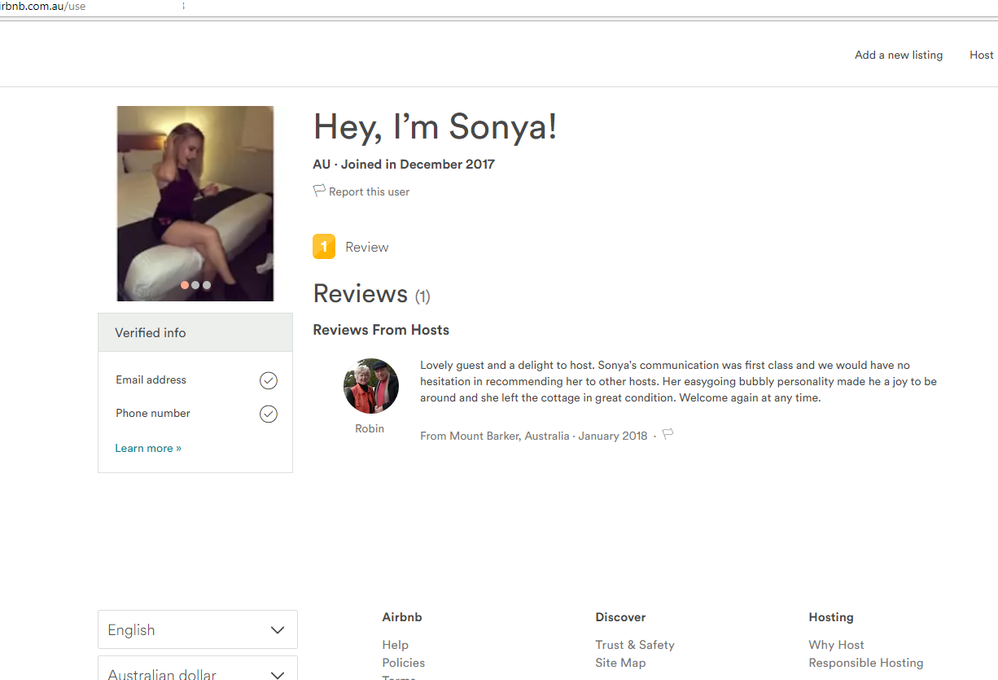Open reviewer Robin's profile photo
This screenshot has height=680, width=998.
pyautogui.click(x=371, y=386)
